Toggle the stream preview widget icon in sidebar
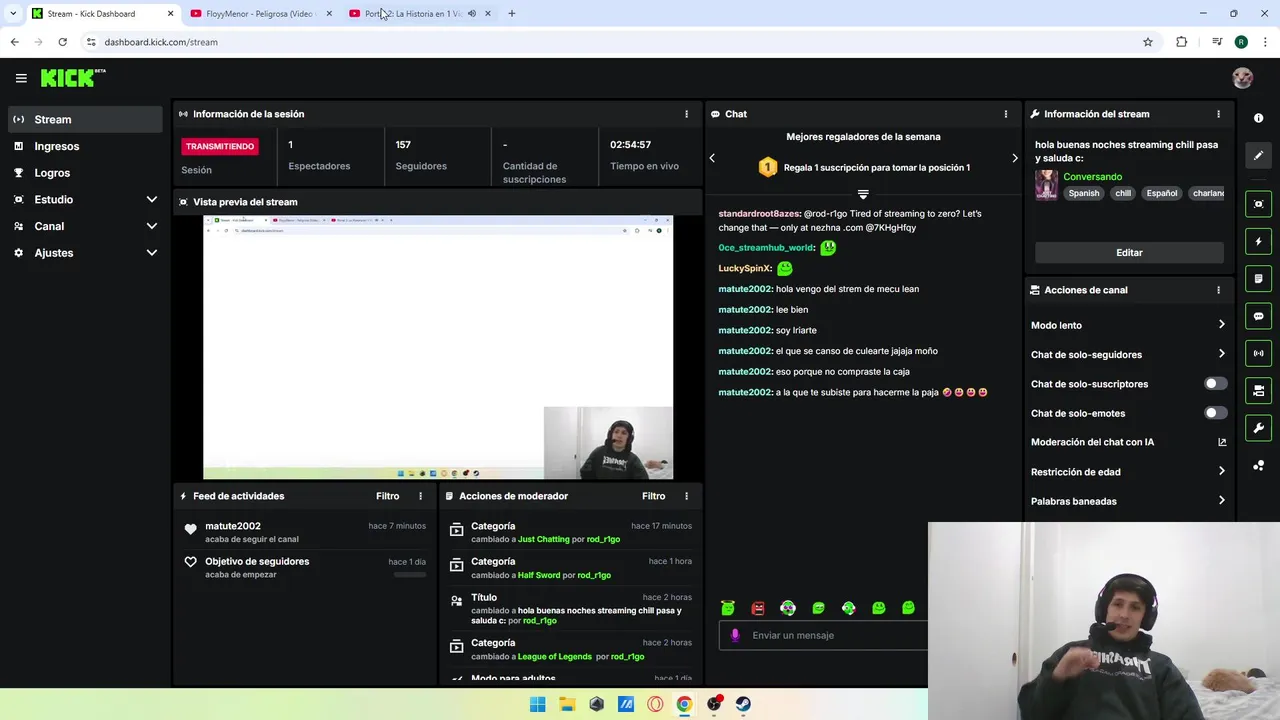Viewport: 1280px width, 720px height. [x=1258, y=204]
